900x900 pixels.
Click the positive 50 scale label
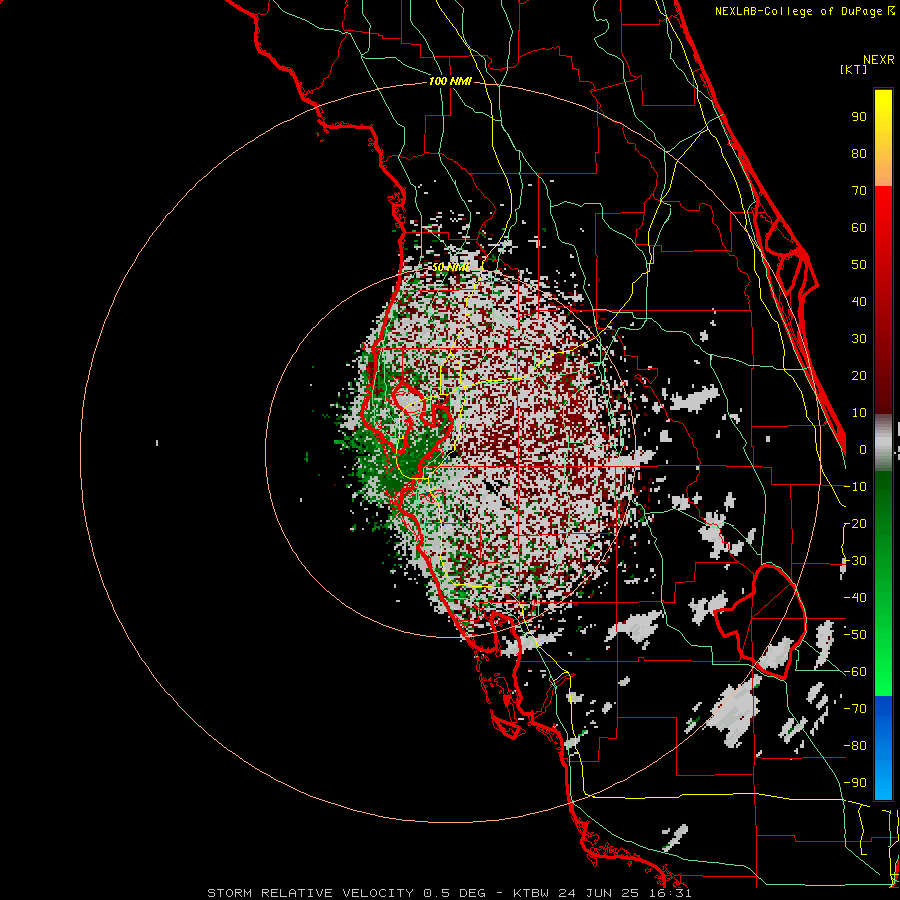859,265
